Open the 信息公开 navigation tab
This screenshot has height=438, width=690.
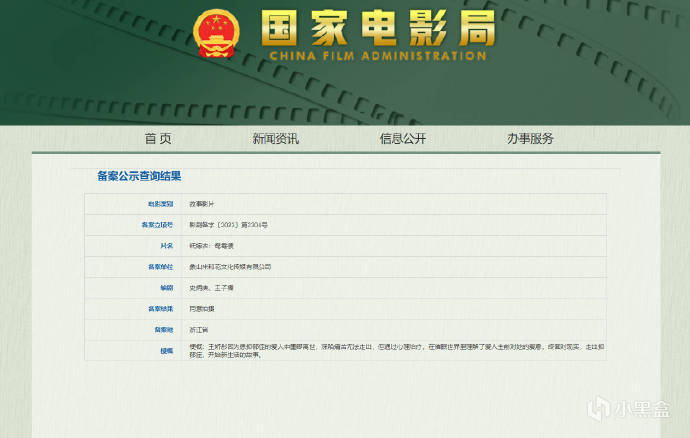(403, 139)
